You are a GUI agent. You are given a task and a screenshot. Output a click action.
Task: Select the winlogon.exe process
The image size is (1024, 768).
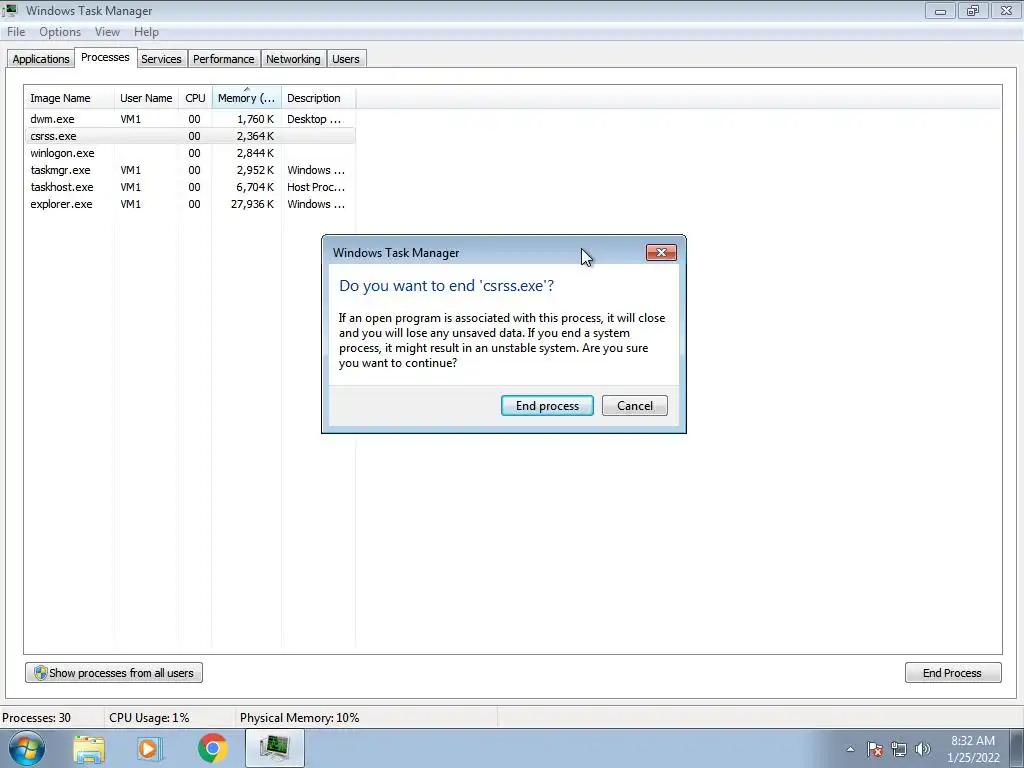(190, 153)
